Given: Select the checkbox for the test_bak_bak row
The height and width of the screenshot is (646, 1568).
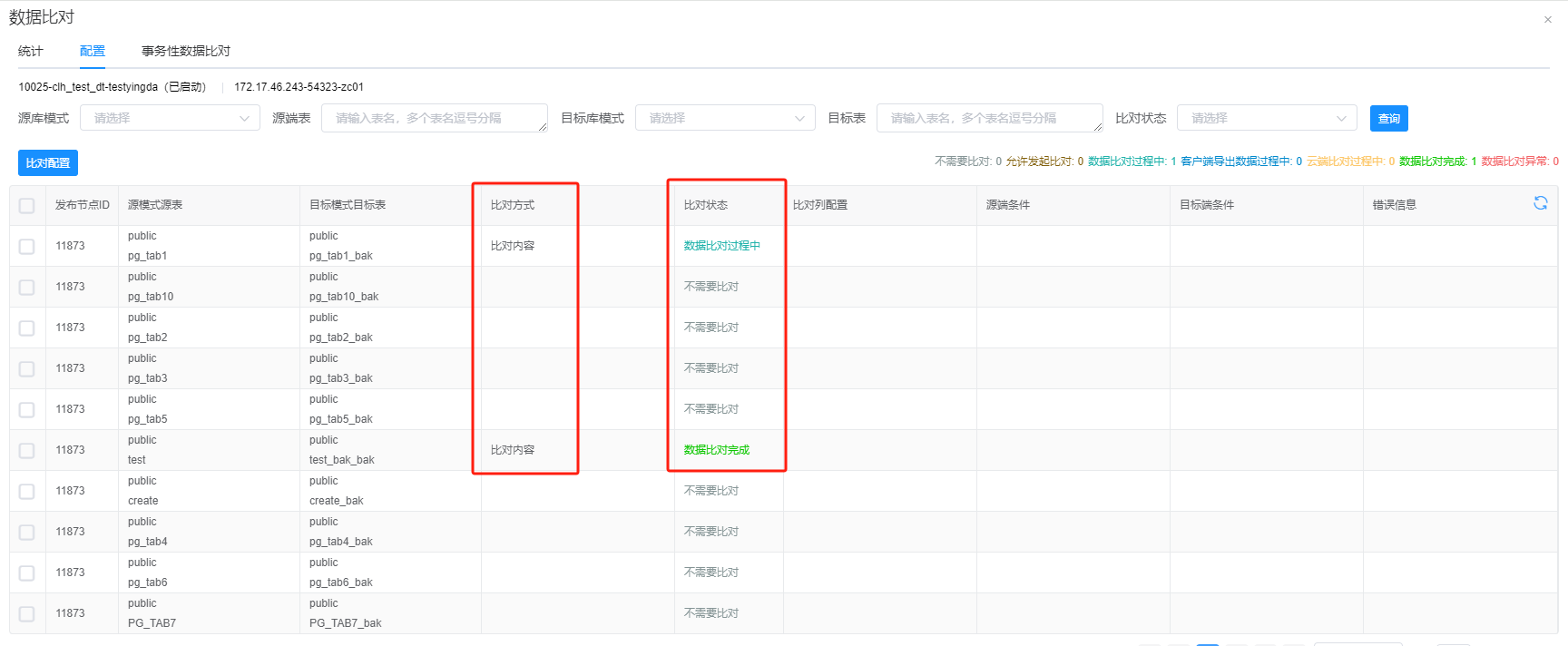Looking at the screenshot, I should 27,451.
